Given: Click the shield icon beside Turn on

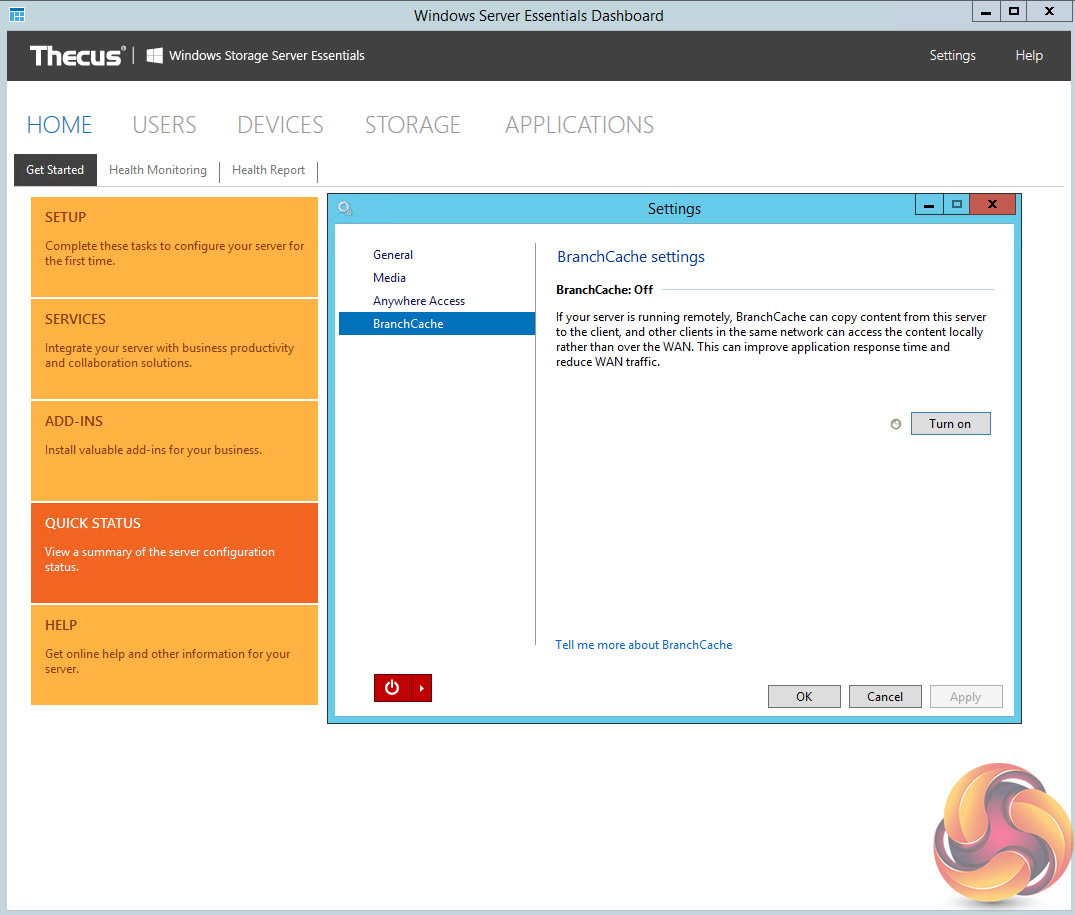Looking at the screenshot, I should [x=895, y=424].
